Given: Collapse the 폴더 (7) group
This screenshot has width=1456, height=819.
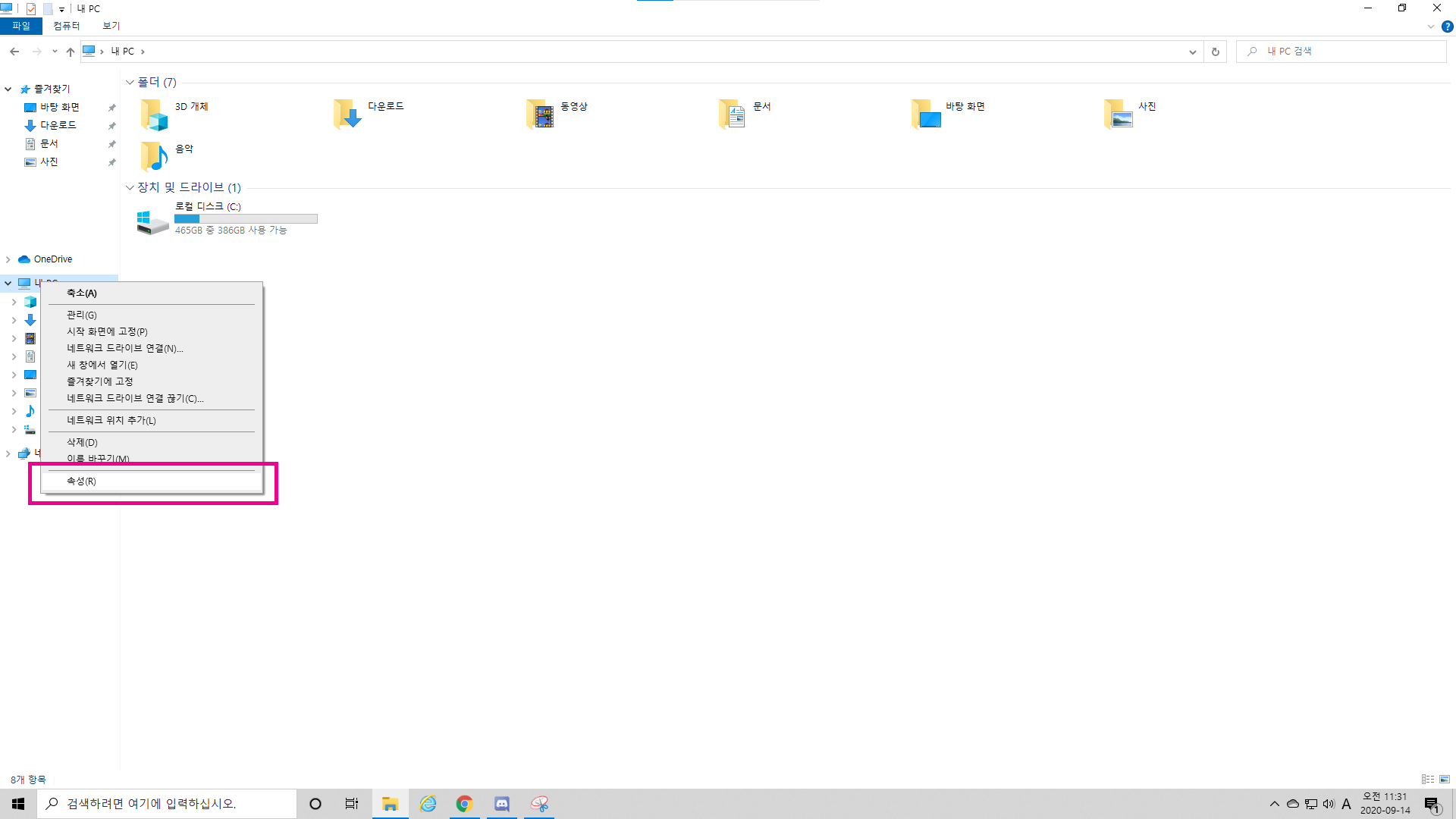Looking at the screenshot, I should 130,82.
